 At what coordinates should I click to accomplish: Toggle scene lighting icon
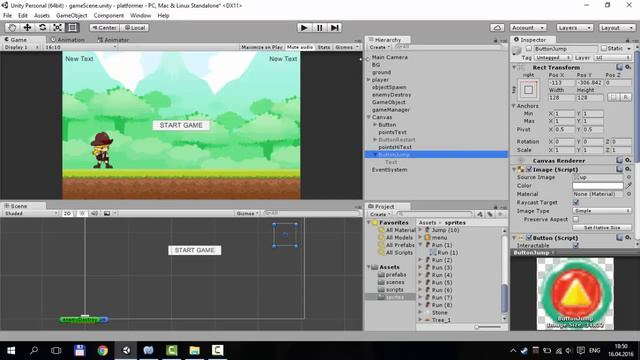tap(82, 213)
